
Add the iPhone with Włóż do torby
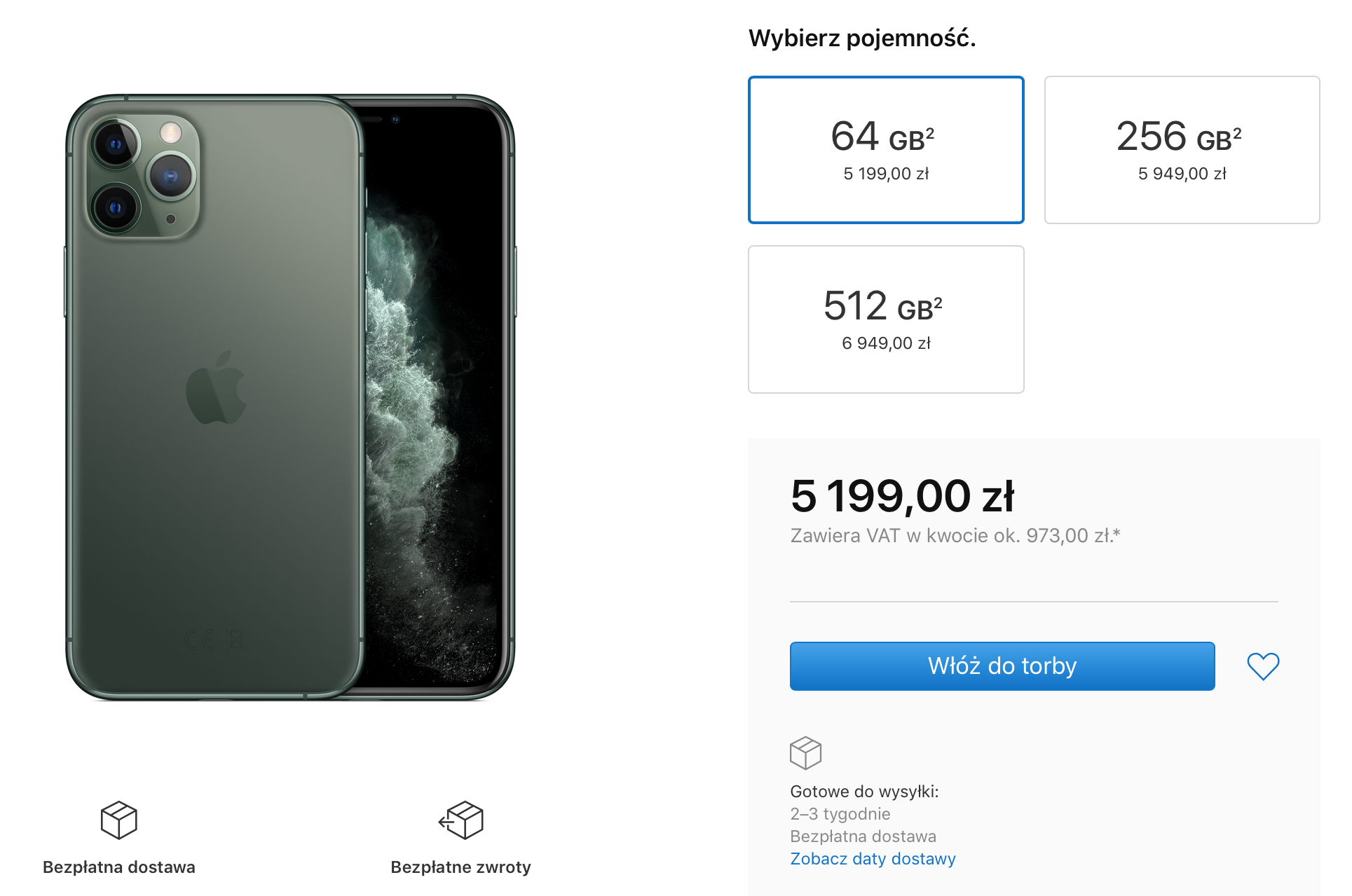pos(1002,666)
